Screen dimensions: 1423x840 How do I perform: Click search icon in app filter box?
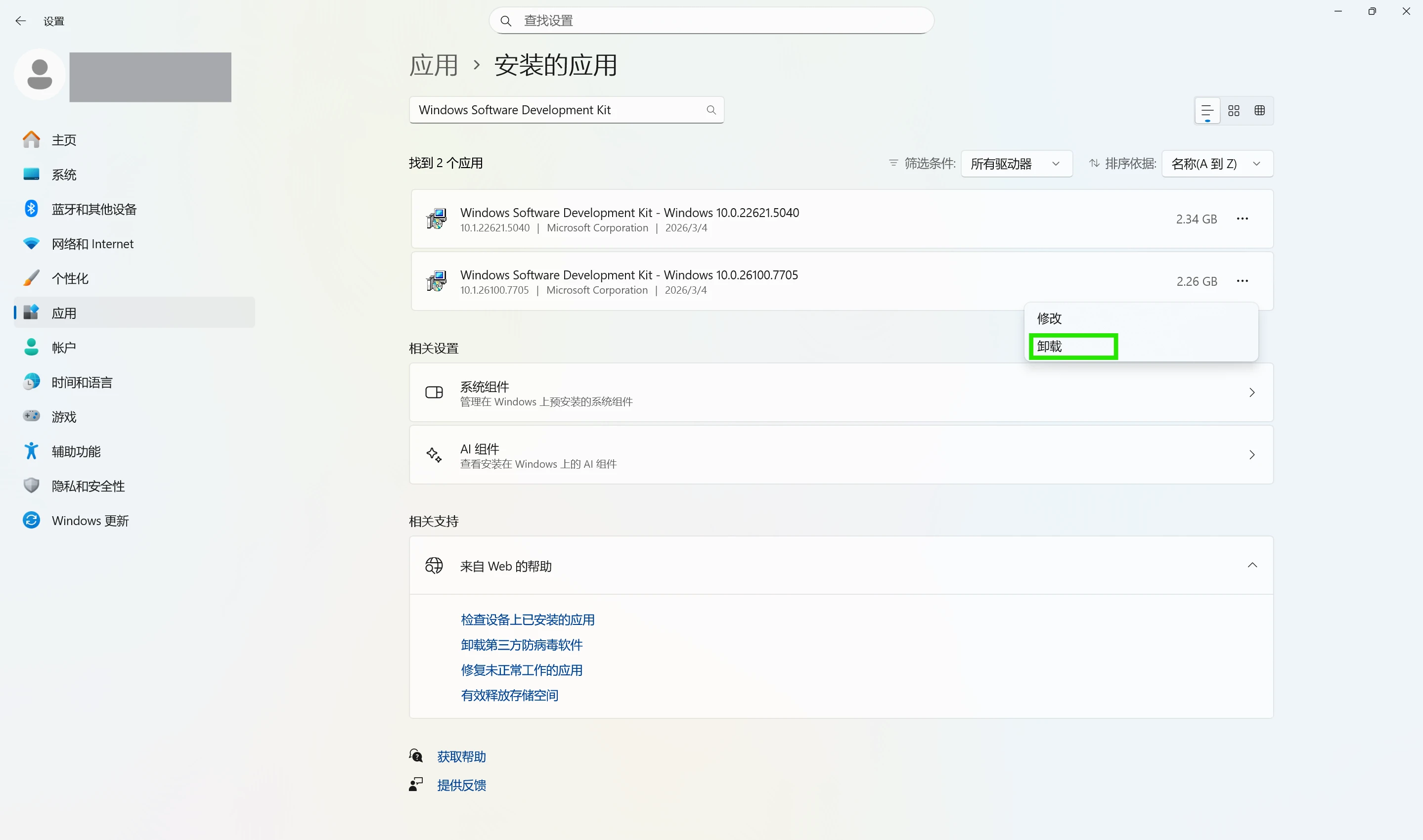711,110
